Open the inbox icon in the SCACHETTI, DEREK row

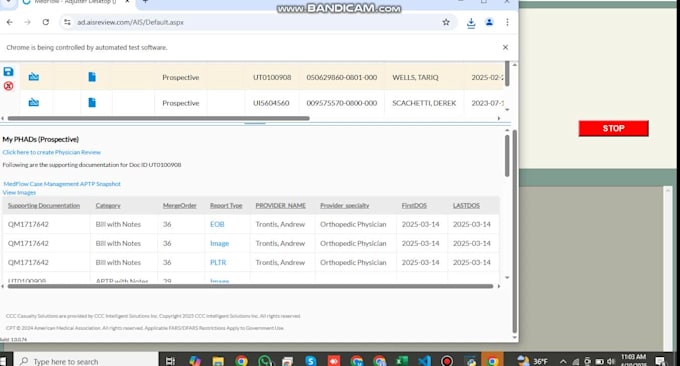click(33, 103)
